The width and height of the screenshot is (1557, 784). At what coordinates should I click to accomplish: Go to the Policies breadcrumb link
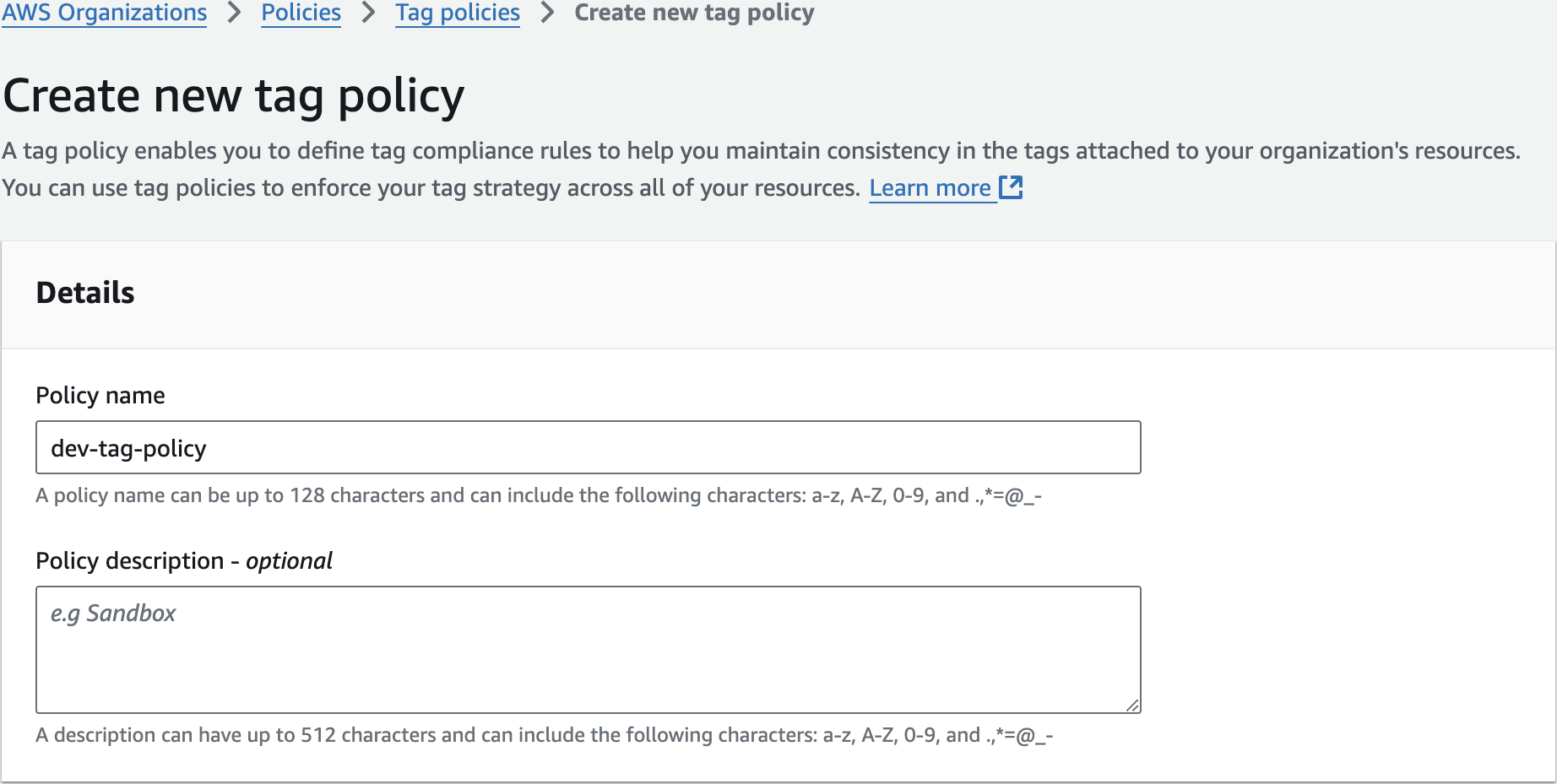301,13
